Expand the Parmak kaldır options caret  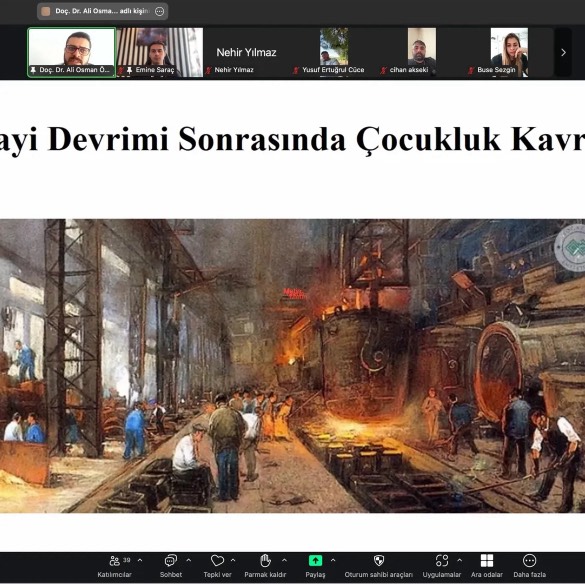point(284,560)
